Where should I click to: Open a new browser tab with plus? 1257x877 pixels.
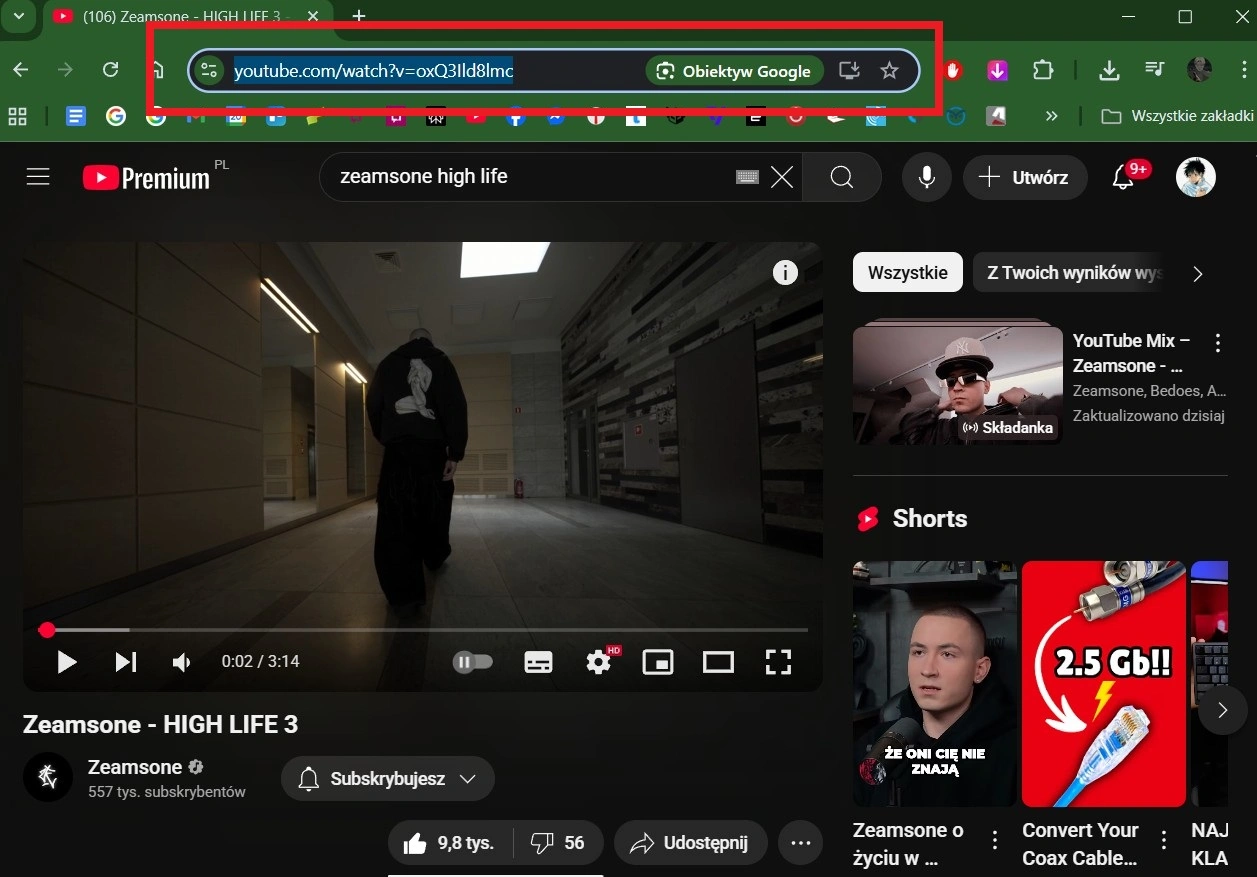359,16
